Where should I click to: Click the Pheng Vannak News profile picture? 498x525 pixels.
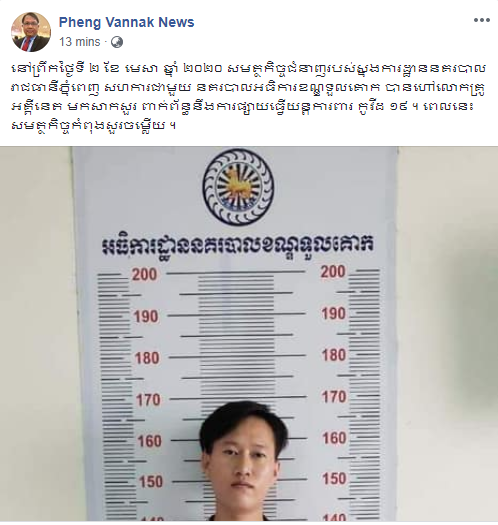[31, 32]
